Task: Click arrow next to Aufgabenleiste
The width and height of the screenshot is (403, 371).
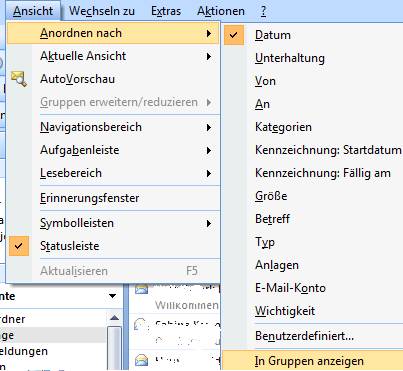Action: tap(209, 150)
